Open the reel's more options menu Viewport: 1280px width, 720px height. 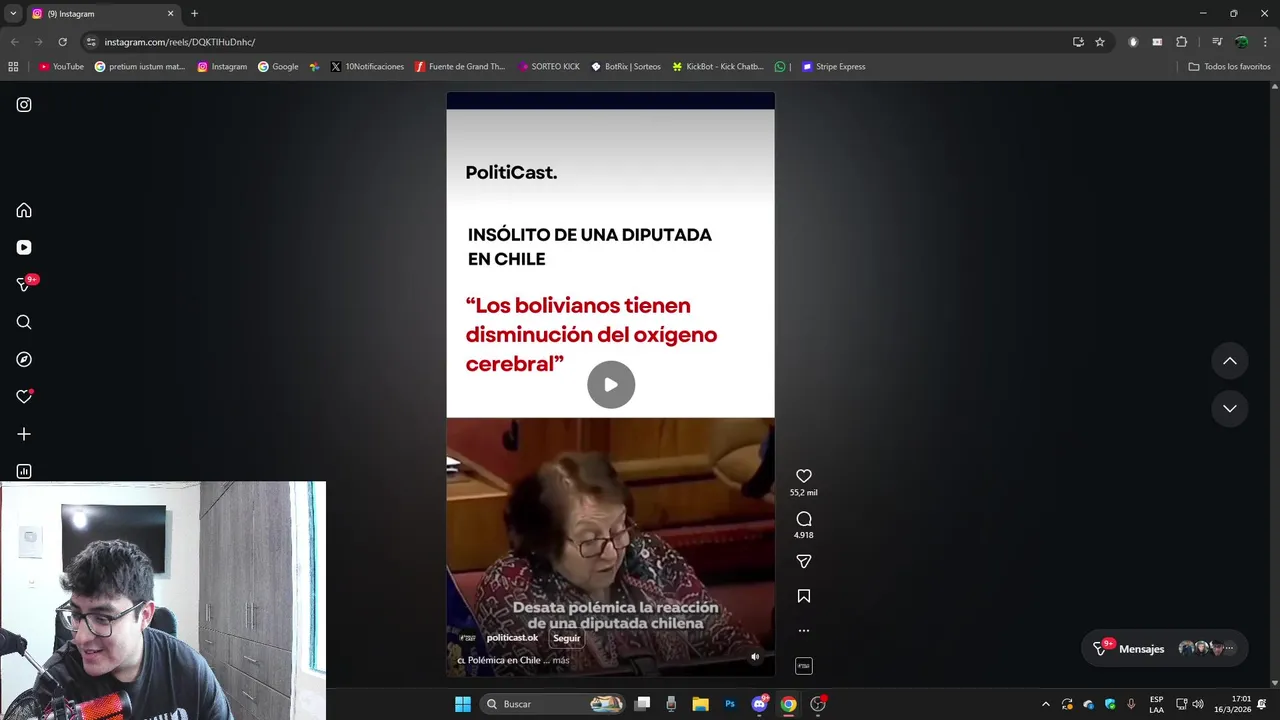[x=803, y=631]
